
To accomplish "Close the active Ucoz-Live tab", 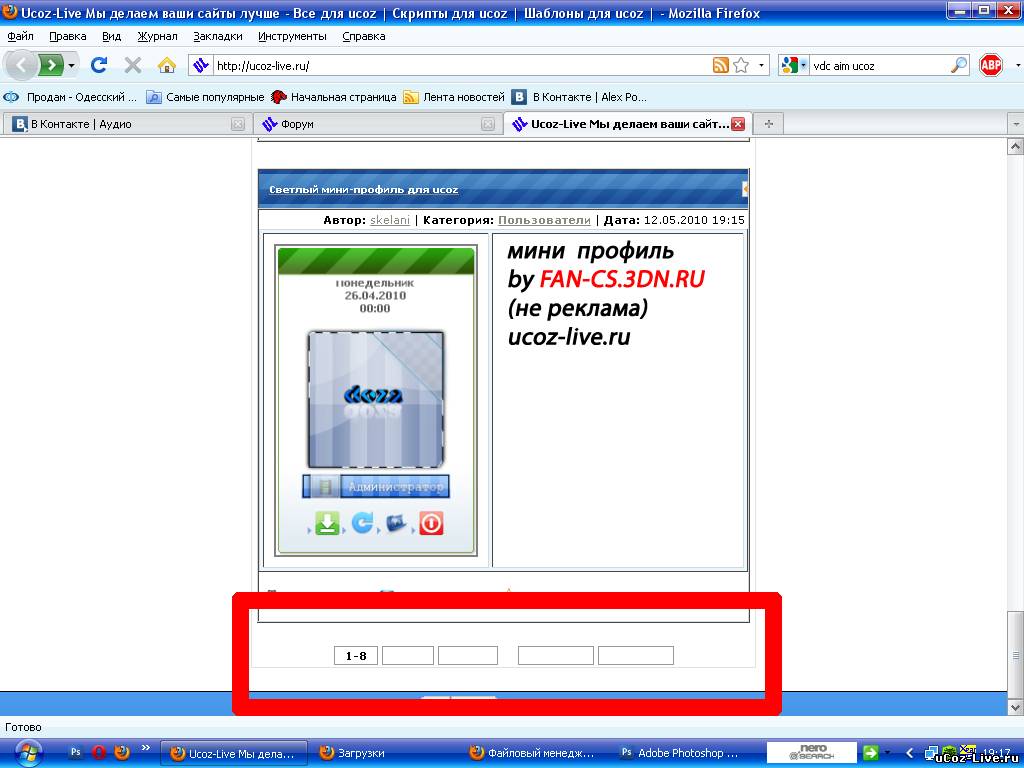I will (738, 124).
